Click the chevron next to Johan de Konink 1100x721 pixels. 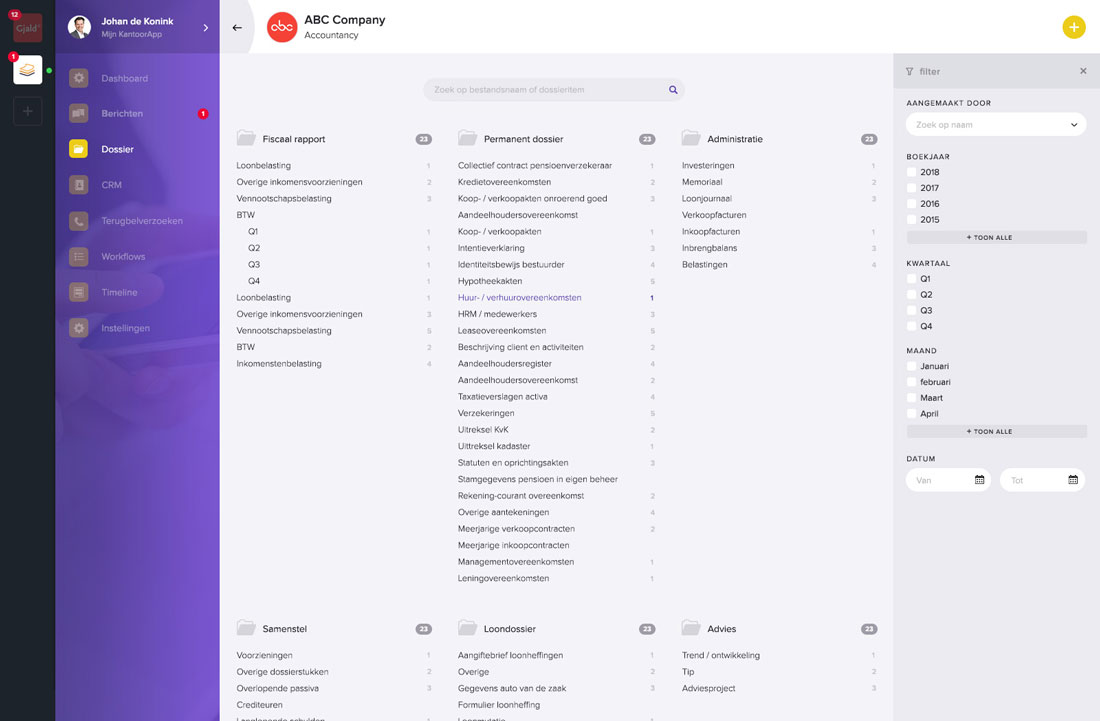(x=204, y=27)
